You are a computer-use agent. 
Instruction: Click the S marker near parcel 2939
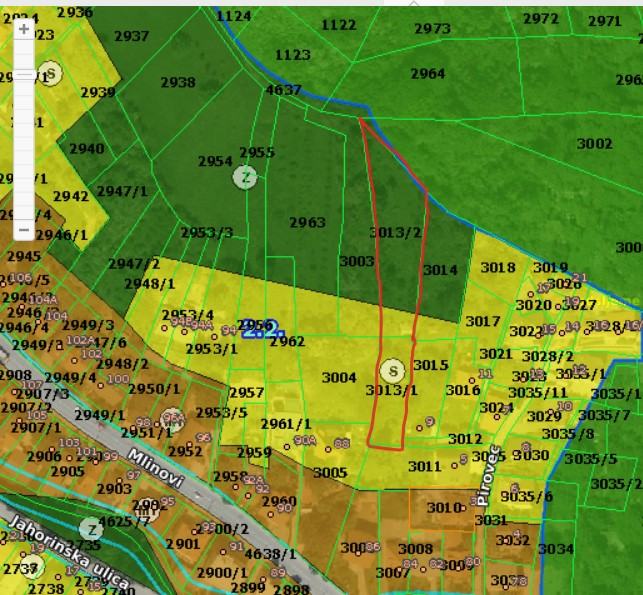pyautogui.click(x=50, y=73)
